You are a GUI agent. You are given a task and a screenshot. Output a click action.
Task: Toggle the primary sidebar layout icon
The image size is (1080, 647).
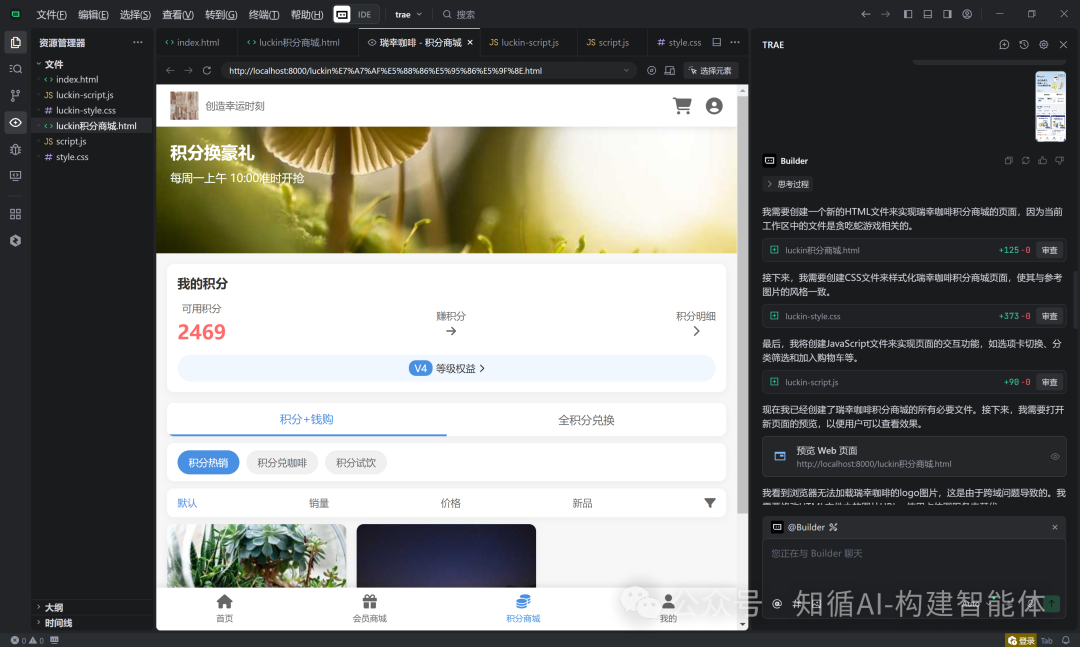pyautogui.click(x=908, y=14)
